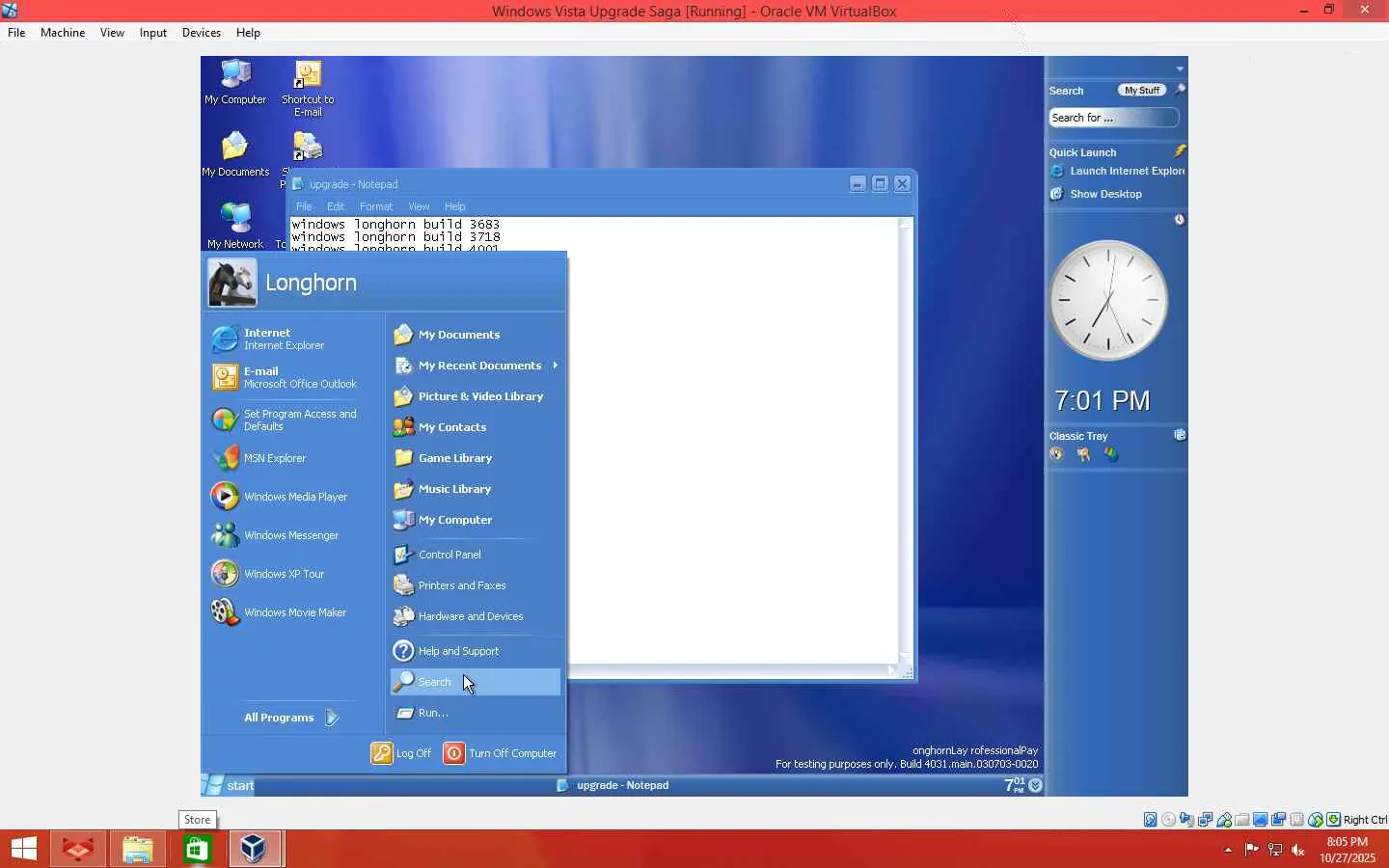Open Printers and Faxes
1389x868 pixels.
click(476, 585)
